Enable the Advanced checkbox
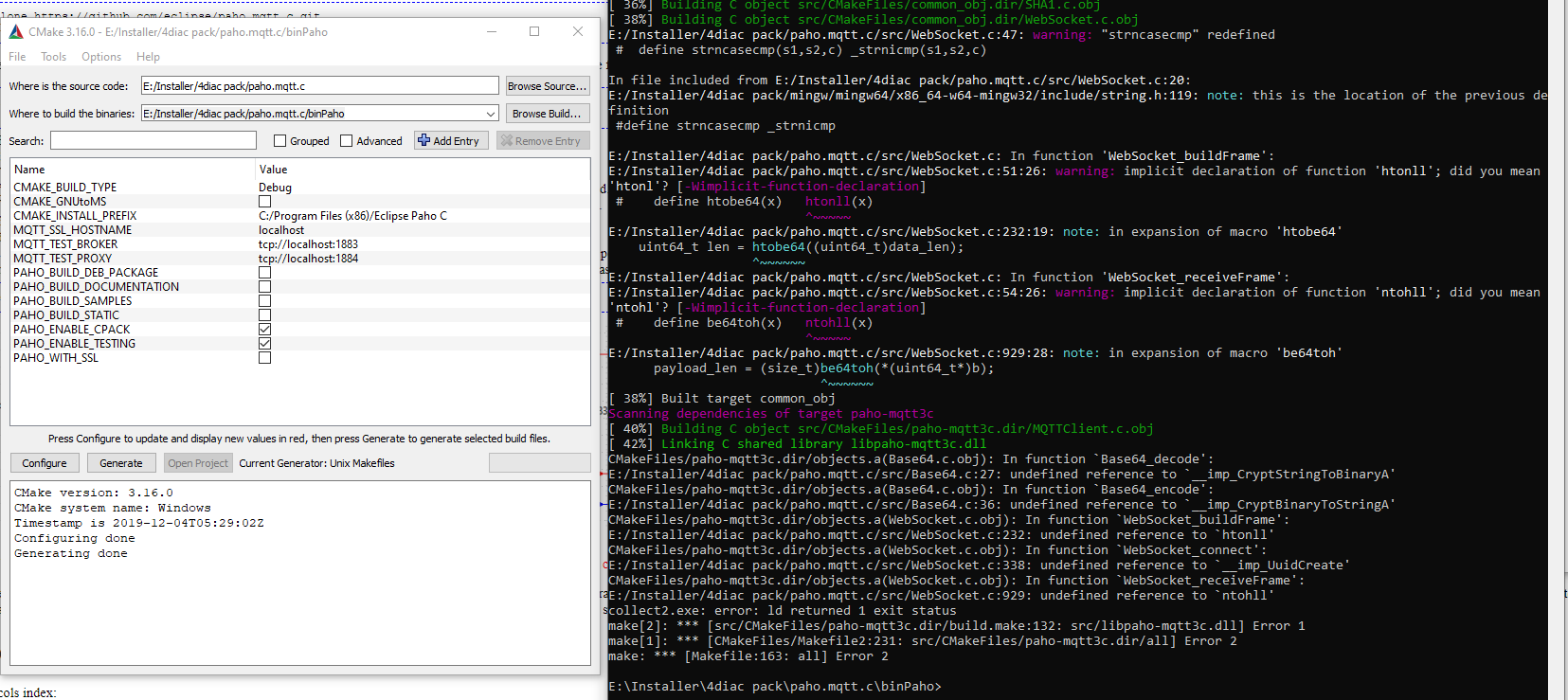This screenshot has height=700, width=1568. [x=346, y=141]
